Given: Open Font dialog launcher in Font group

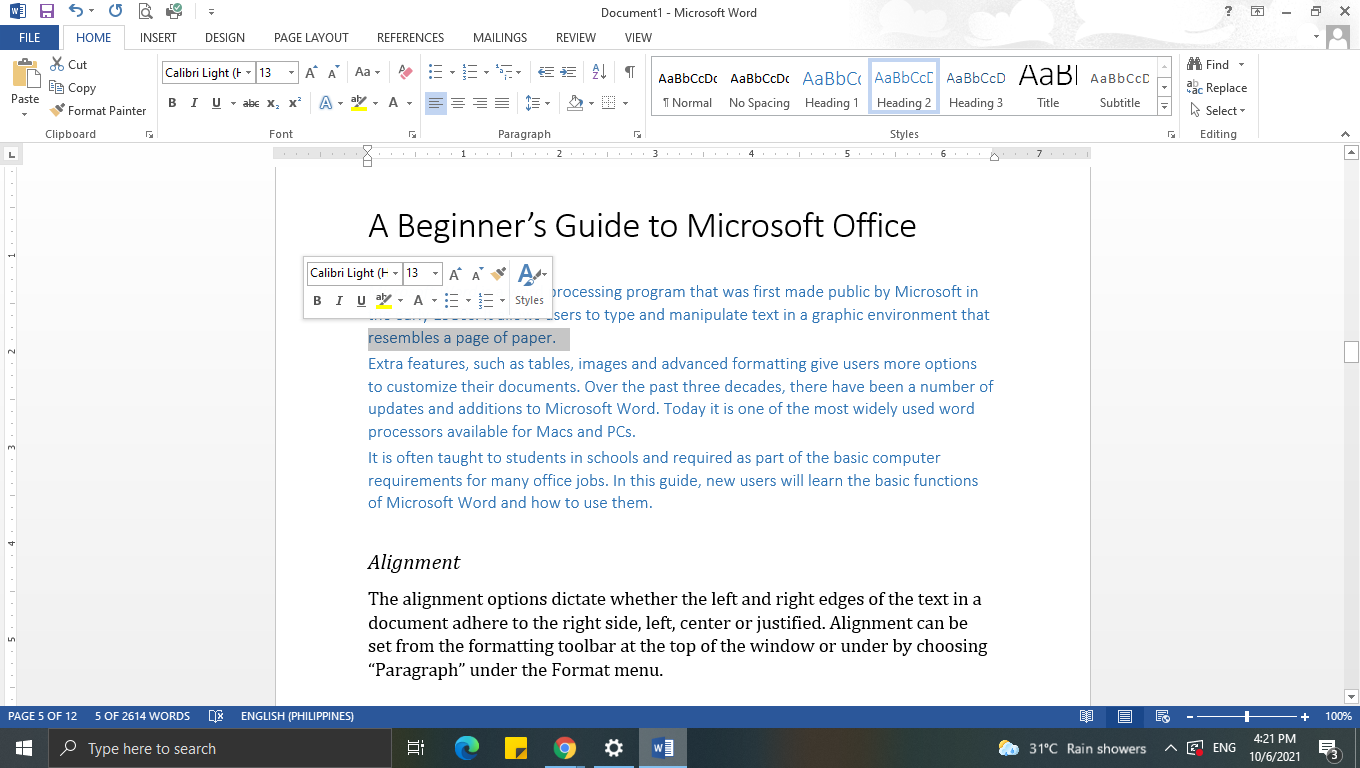Looking at the screenshot, I should (x=412, y=134).
